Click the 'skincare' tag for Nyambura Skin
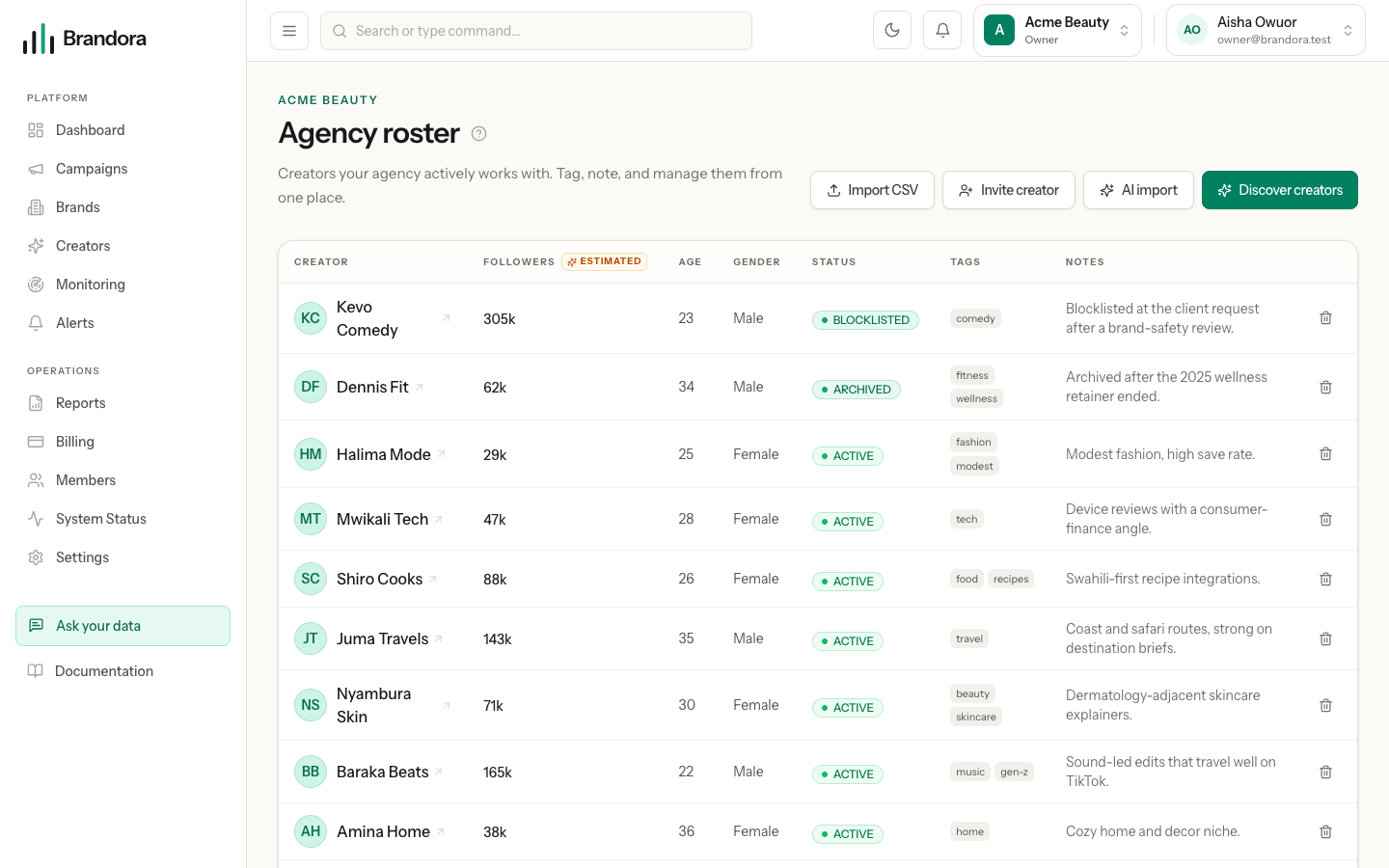Viewport: 1389px width, 868px height. [976, 717]
